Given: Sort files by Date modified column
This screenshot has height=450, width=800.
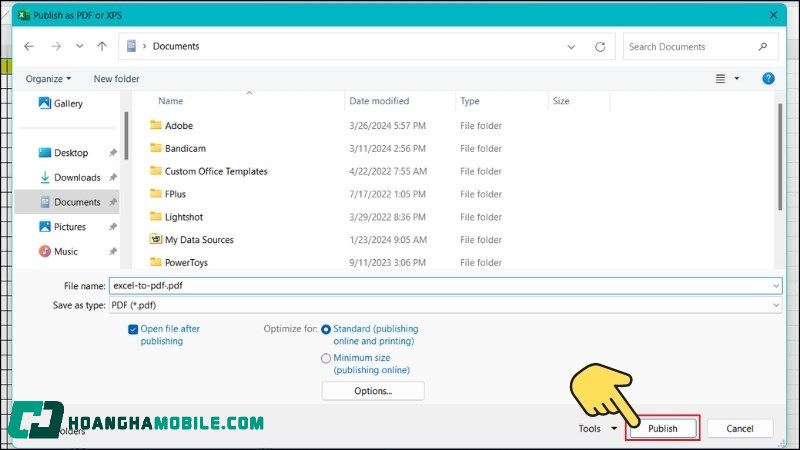Looking at the screenshot, I should (379, 101).
